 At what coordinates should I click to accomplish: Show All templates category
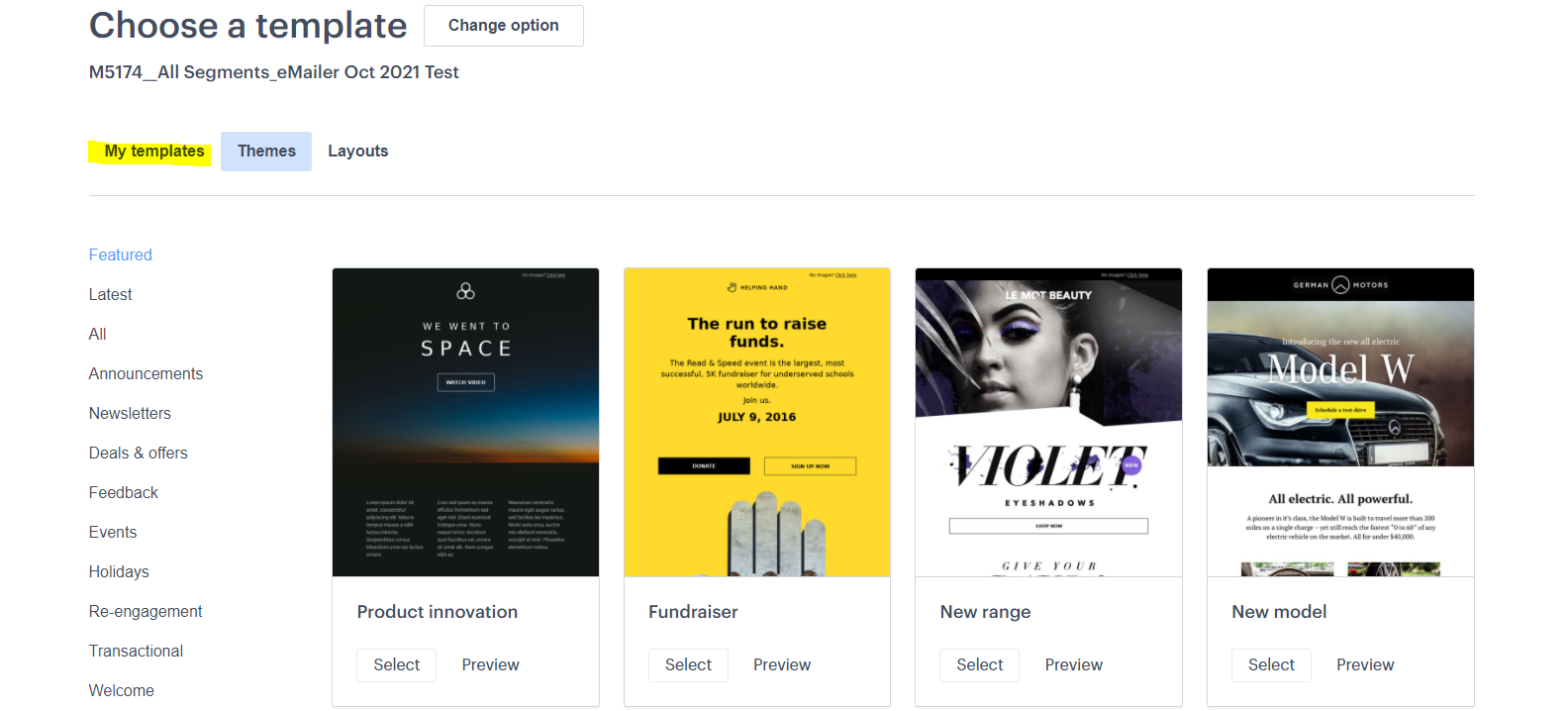coord(98,334)
